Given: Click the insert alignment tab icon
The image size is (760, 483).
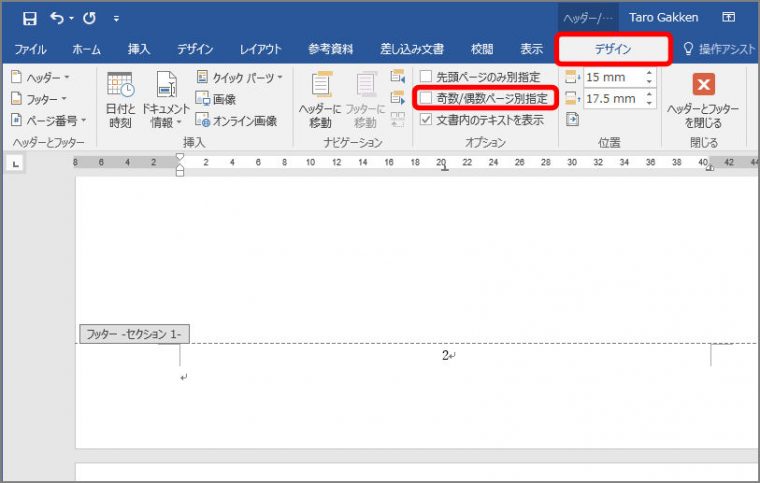Looking at the screenshot, I should tap(572, 119).
